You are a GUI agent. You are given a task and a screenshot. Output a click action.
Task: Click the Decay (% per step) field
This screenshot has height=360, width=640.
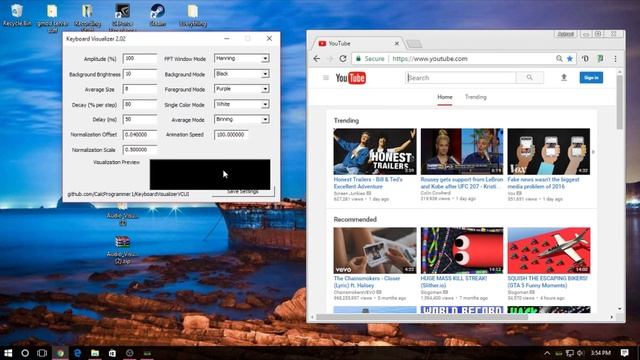(140, 105)
